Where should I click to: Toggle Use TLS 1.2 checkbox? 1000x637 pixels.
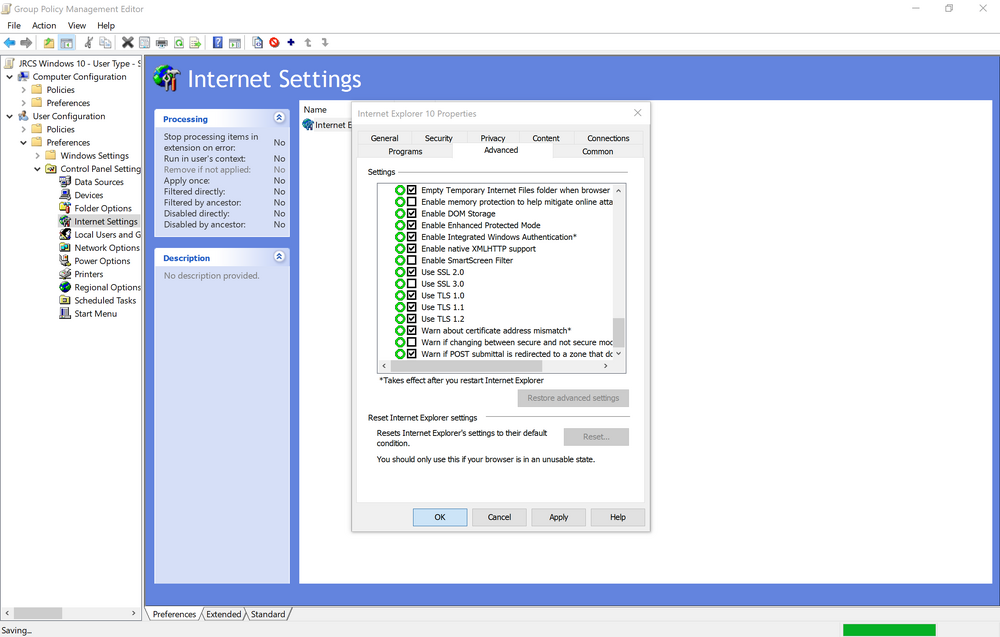412,319
